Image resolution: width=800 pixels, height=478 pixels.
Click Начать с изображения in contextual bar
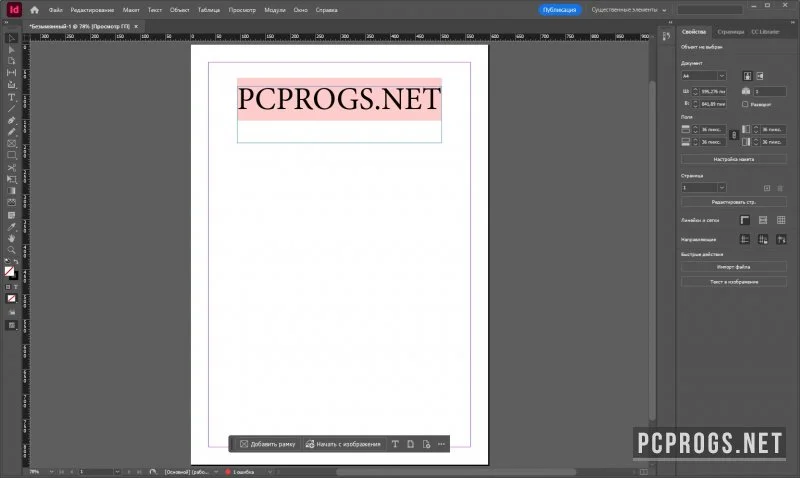click(343, 444)
